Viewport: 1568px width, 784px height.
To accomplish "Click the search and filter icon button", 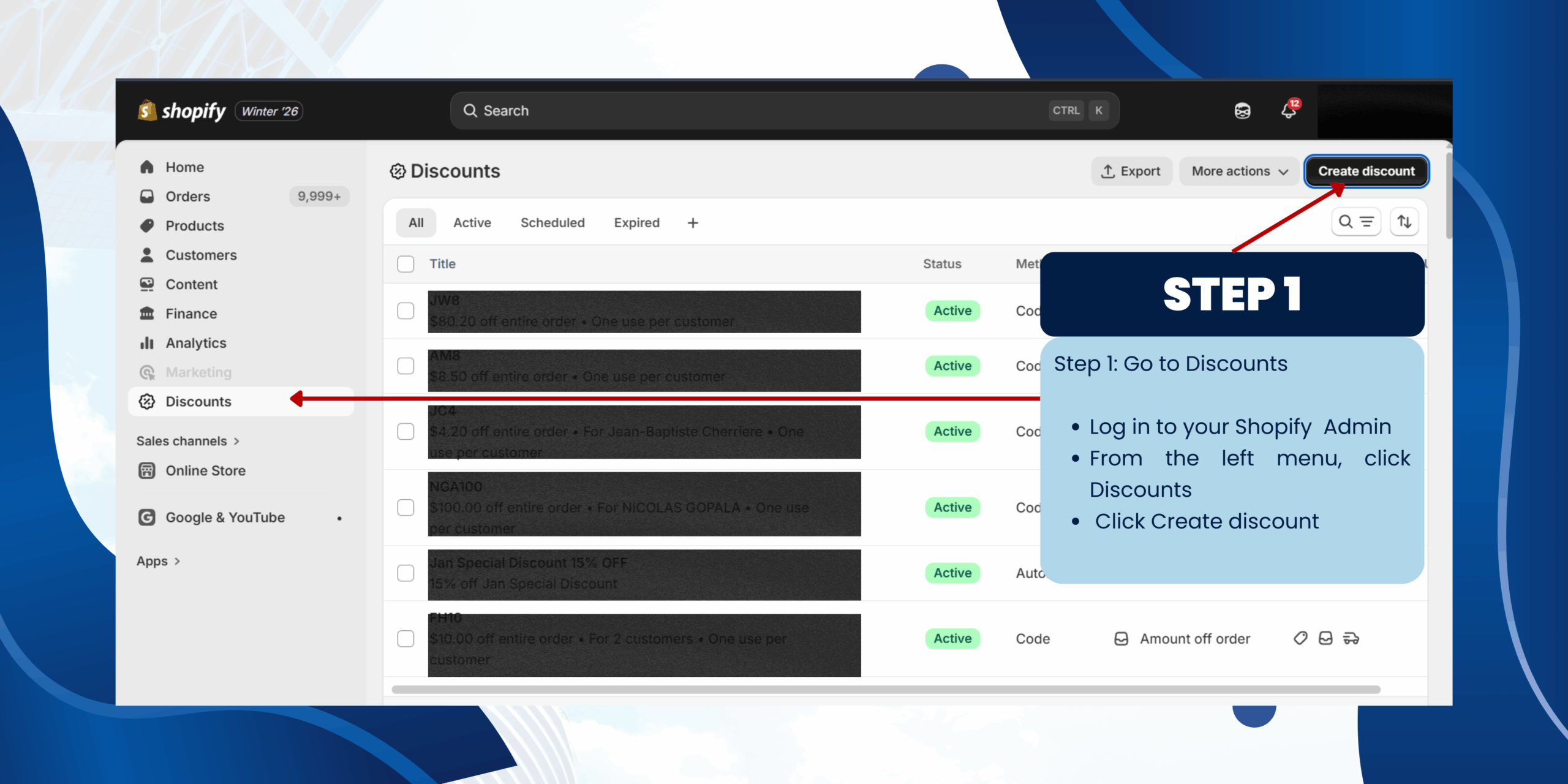I will [x=1355, y=222].
